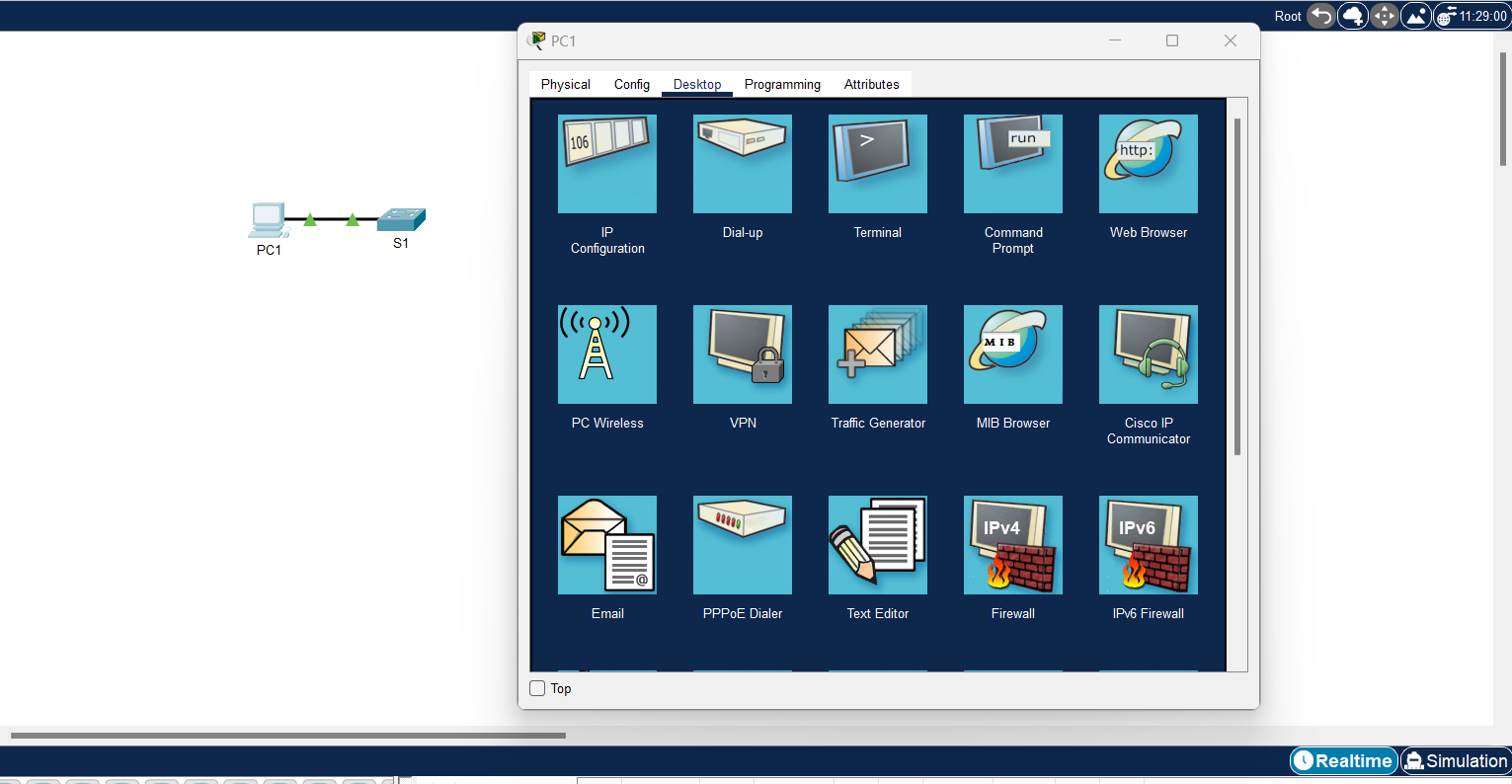Open the Programming tab
This screenshot has width=1512, height=784.
[782, 84]
